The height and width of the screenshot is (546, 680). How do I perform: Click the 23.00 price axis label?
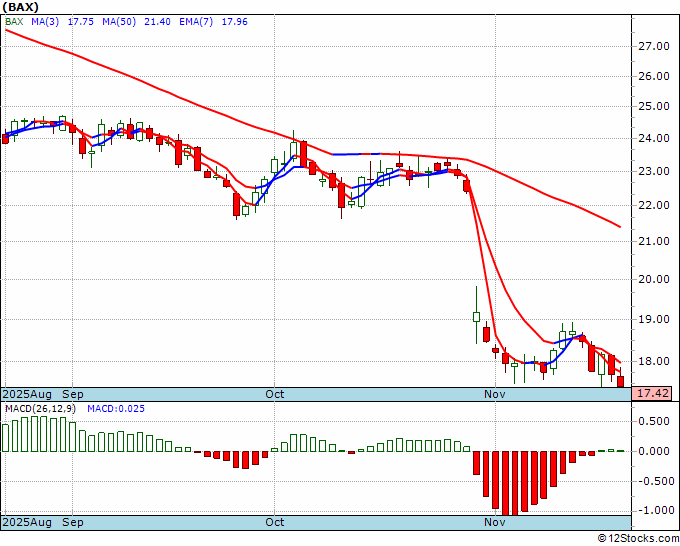[x=654, y=171]
